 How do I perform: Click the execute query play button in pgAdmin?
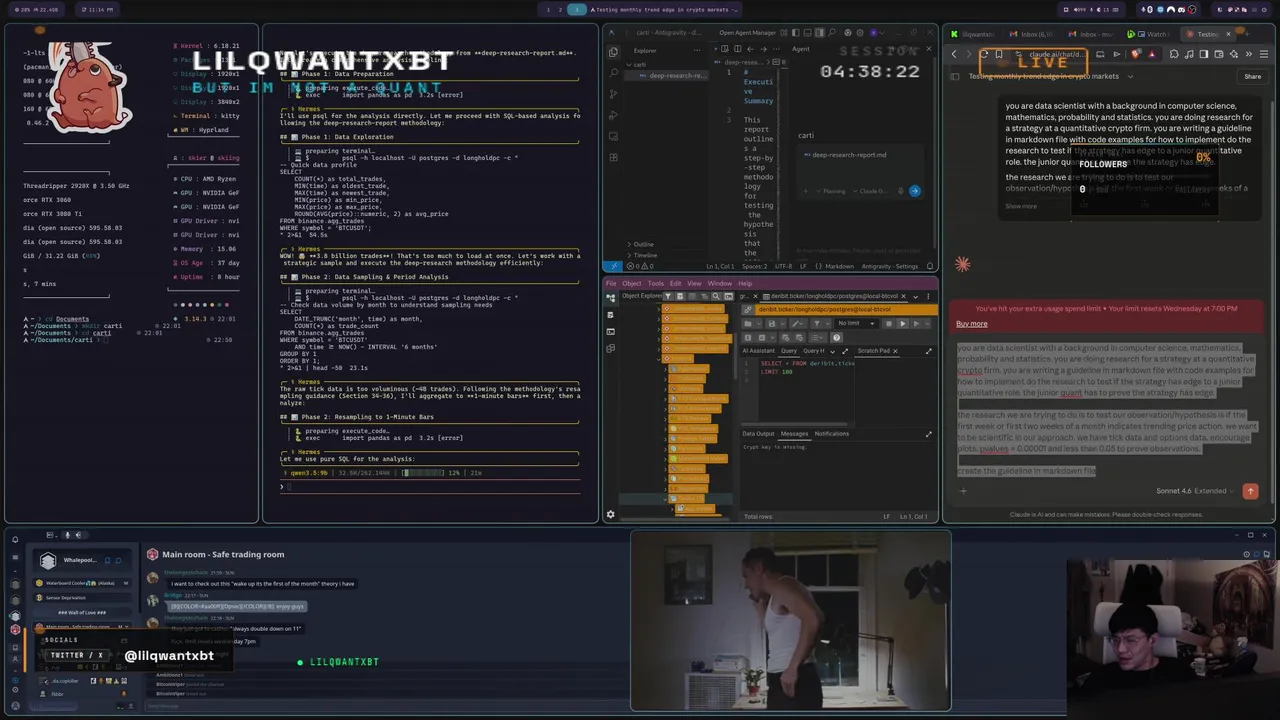(902, 324)
